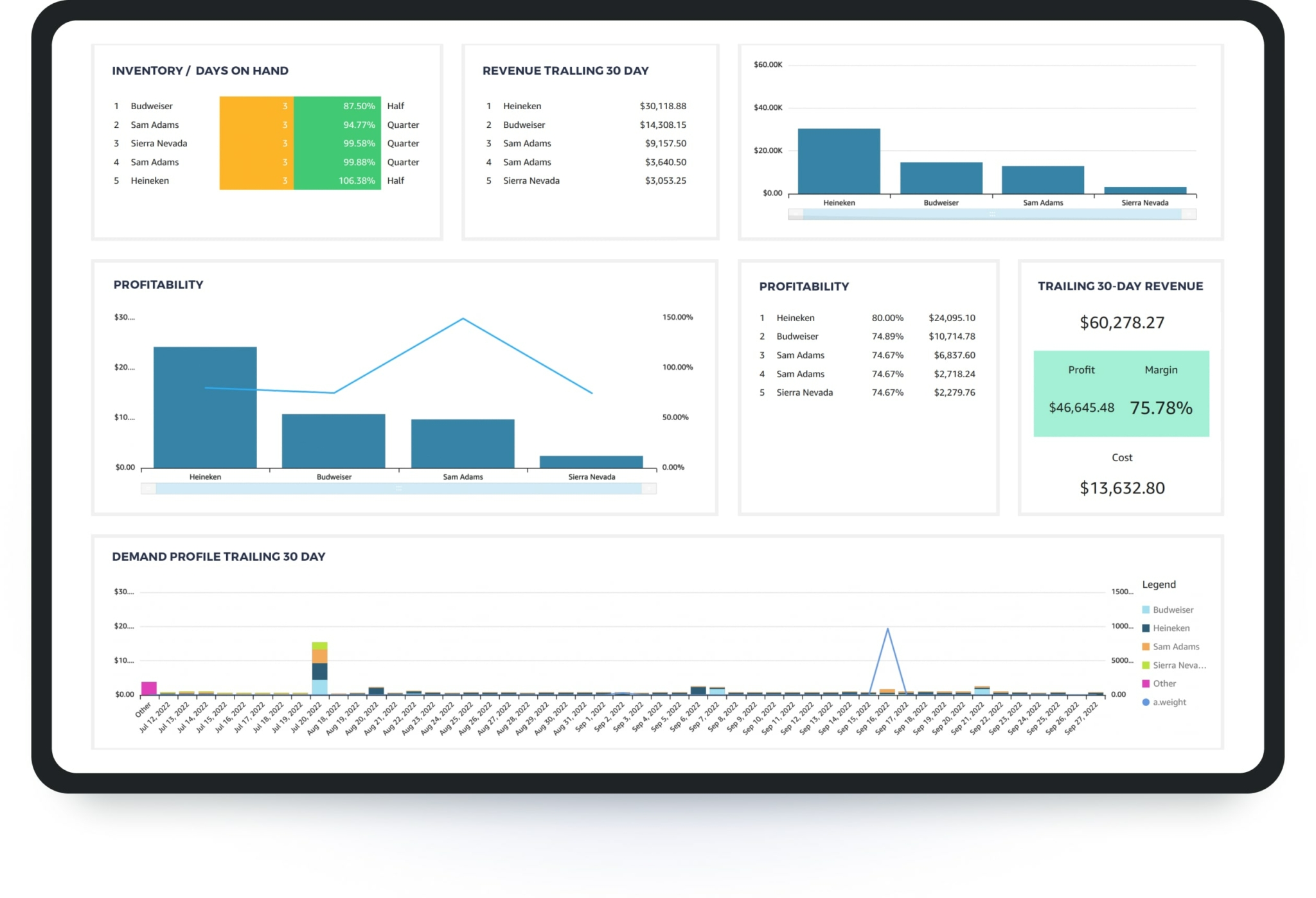The height and width of the screenshot is (898, 1316).
Task: Click the scrollbar beneath the Profitability chart
Action: (398, 488)
